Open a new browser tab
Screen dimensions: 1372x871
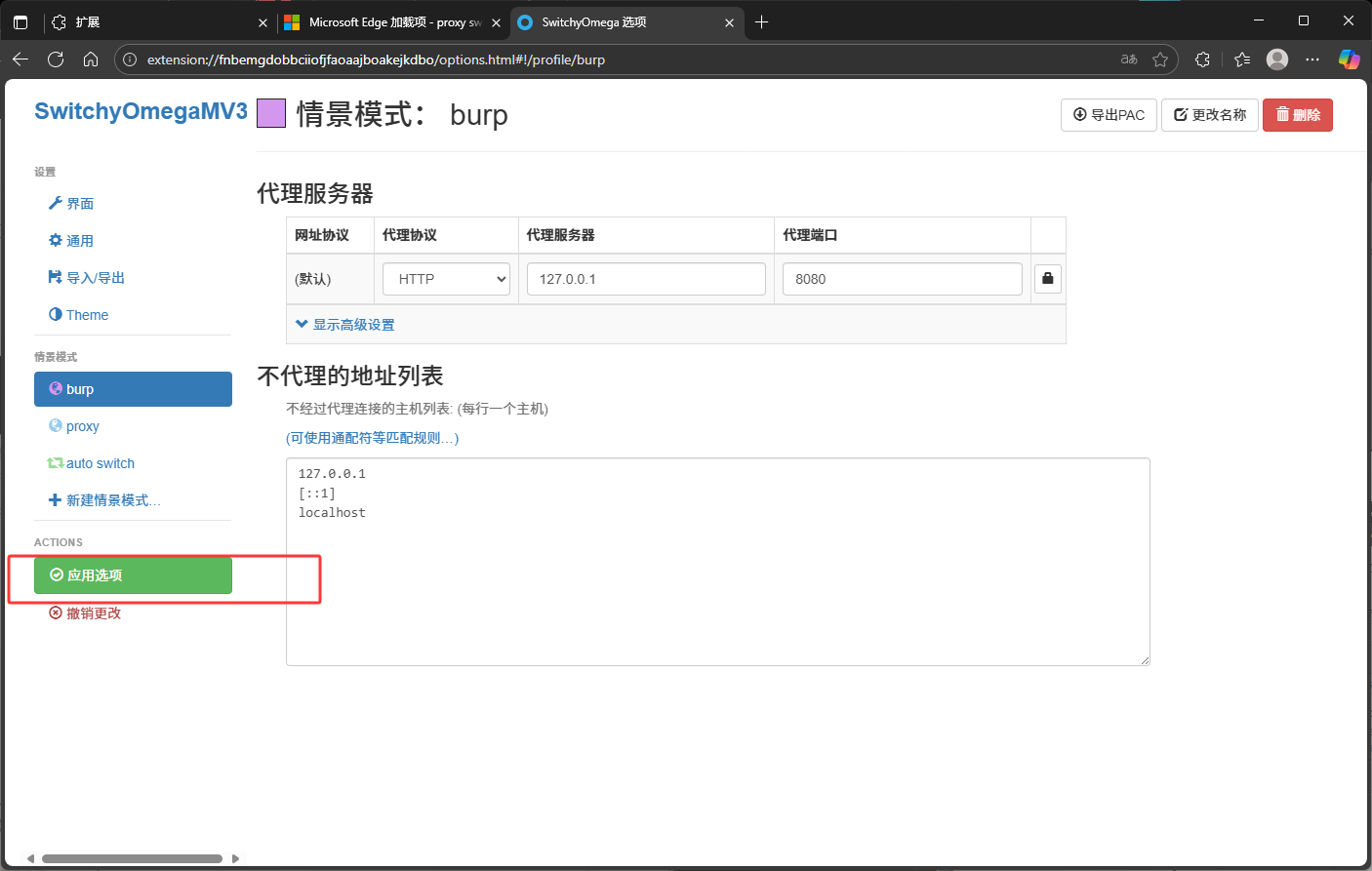coord(762,21)
